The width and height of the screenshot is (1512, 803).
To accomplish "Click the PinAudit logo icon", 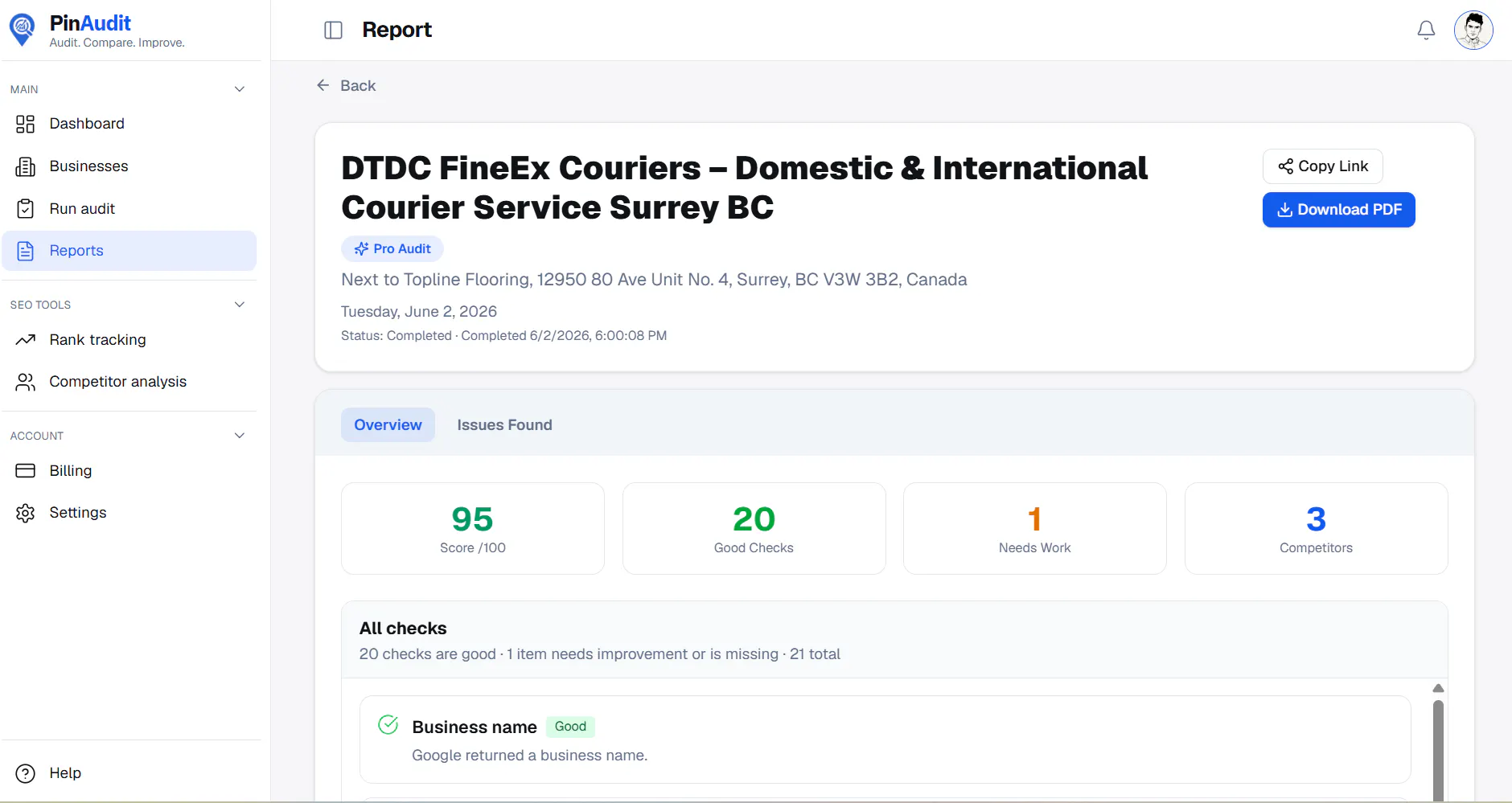I will click(x=23, y=31).
